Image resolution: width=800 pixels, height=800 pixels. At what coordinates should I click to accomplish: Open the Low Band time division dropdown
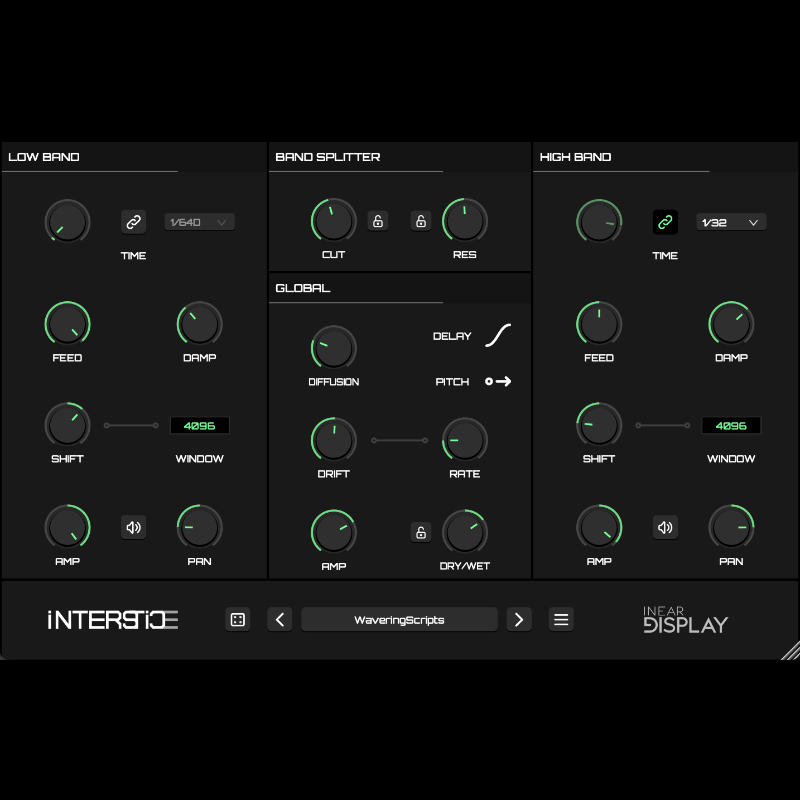click(x=199, y=222)
